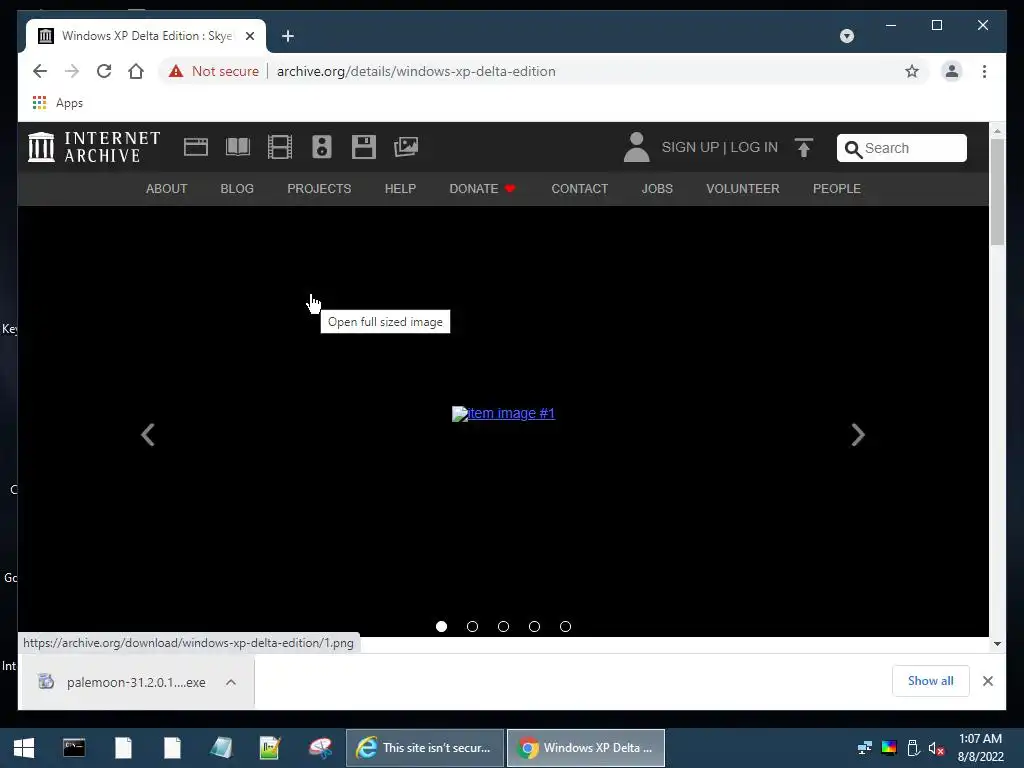Click the SIGN UP link
This screenshot has width=1024, height=768.
click(690, 147)
